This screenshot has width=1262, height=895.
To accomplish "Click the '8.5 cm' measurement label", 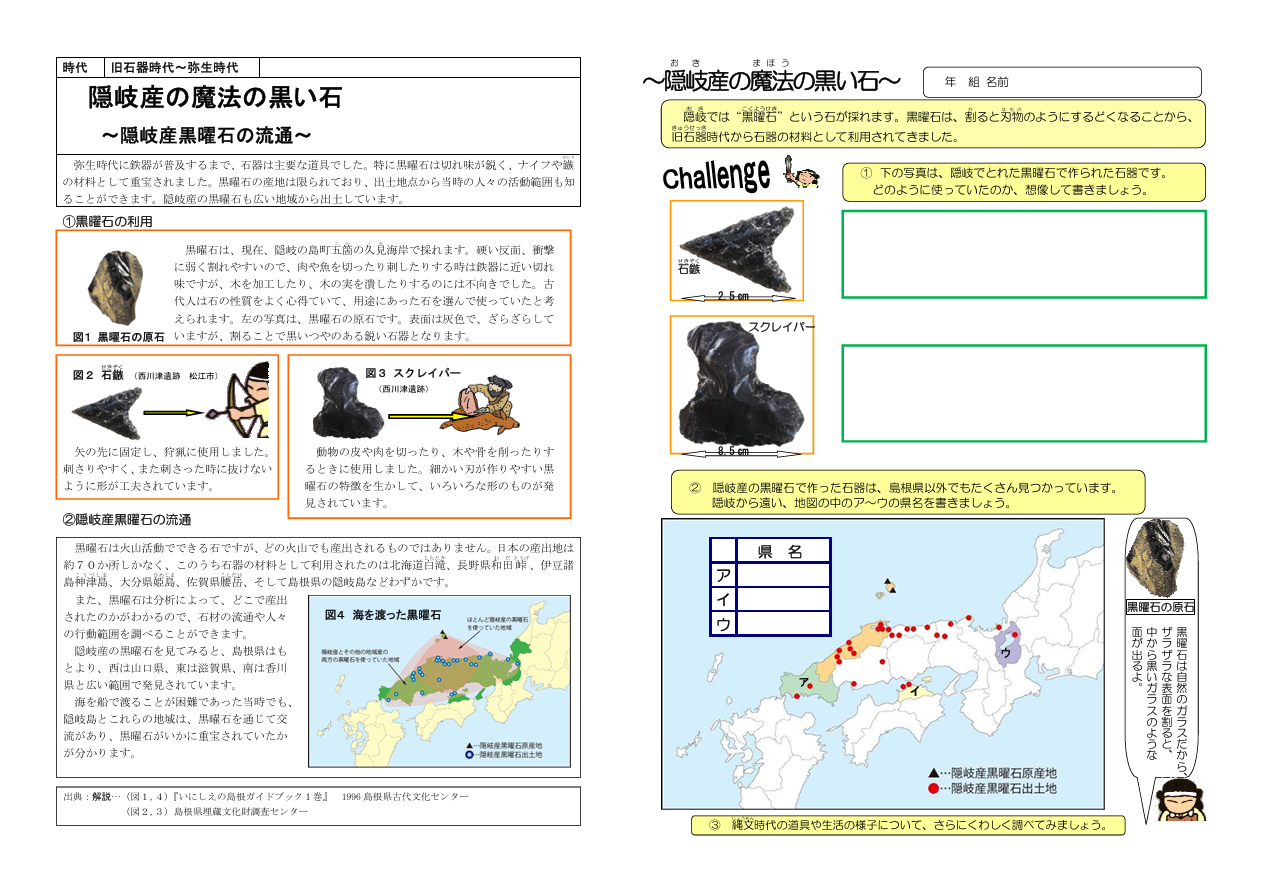I will pyautogui.click(x=734, y=451).
